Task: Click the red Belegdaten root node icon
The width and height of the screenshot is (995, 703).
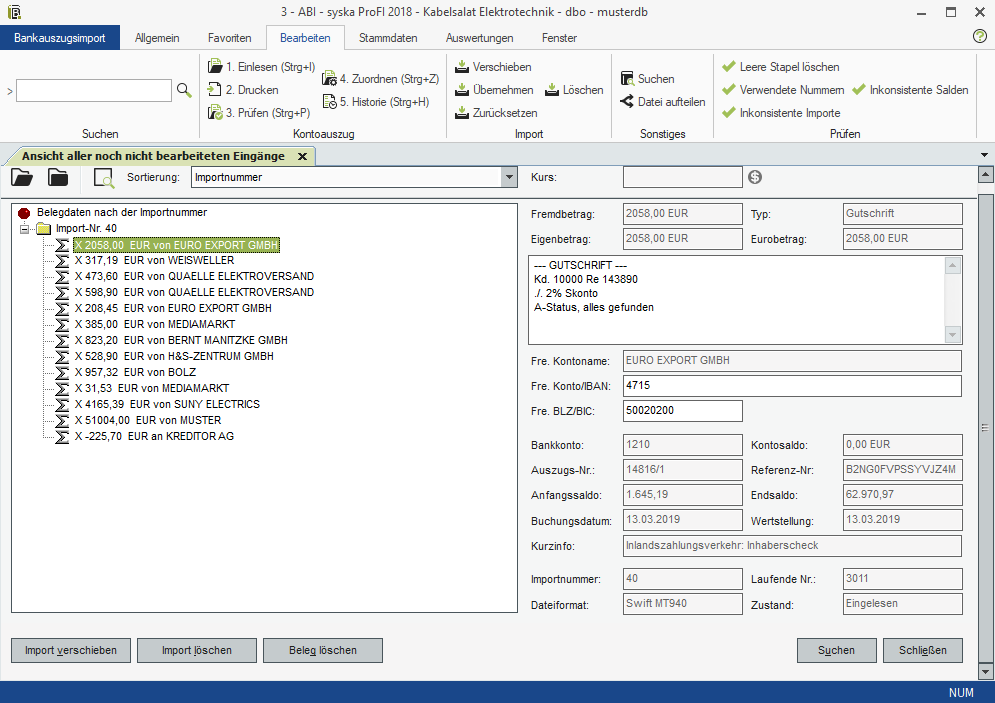Action: point(24,213)
